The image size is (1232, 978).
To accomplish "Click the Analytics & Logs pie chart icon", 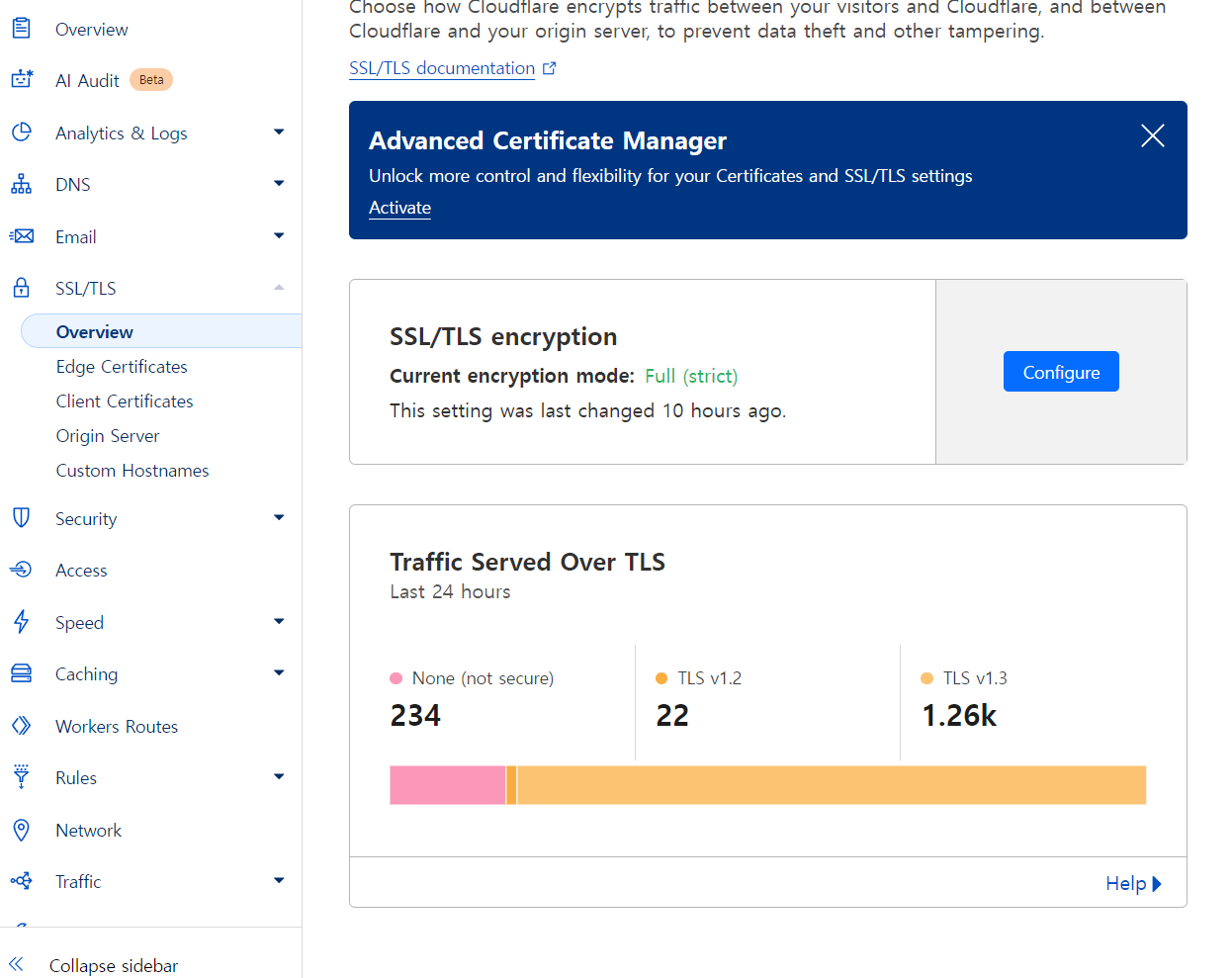I will [x=21, y=133].
